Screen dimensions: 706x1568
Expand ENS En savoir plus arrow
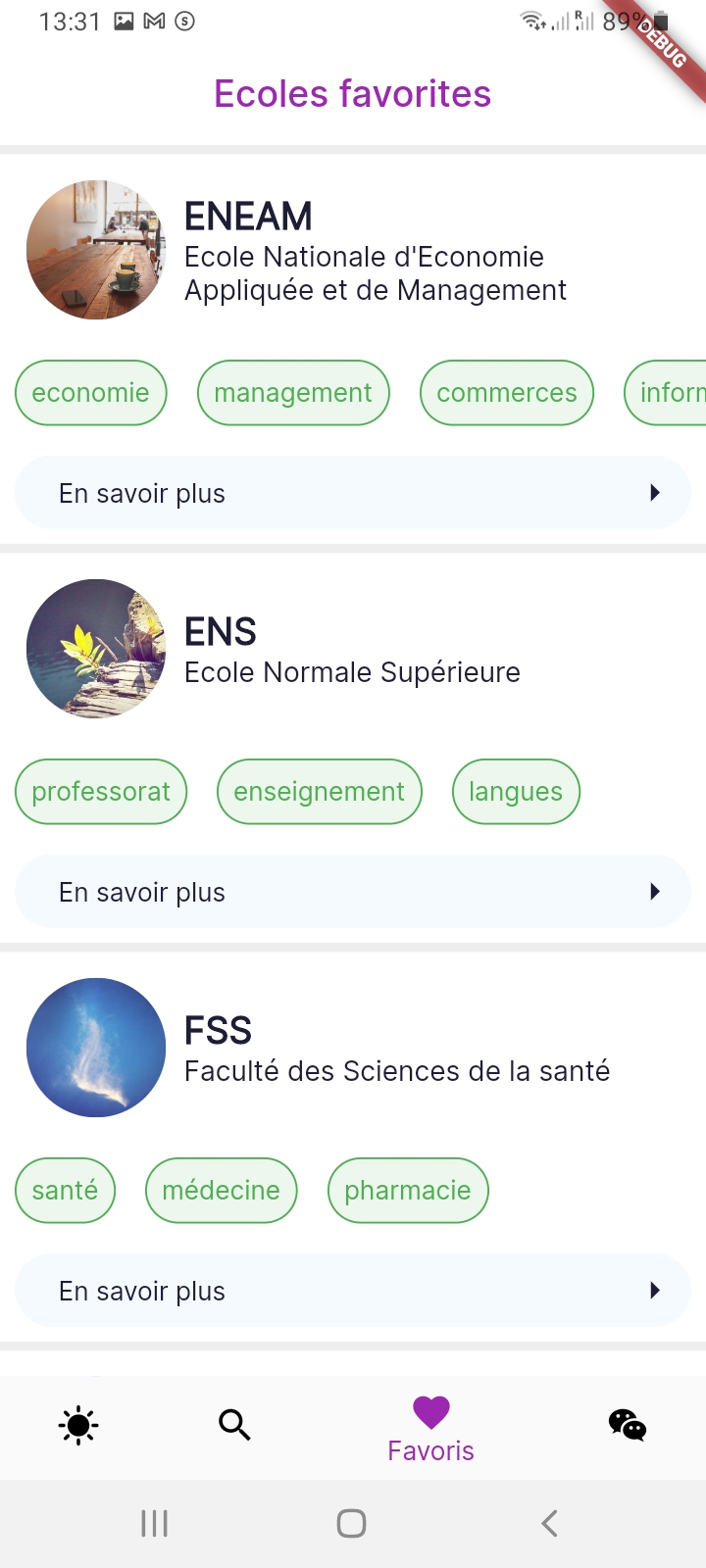pos(655,892)
